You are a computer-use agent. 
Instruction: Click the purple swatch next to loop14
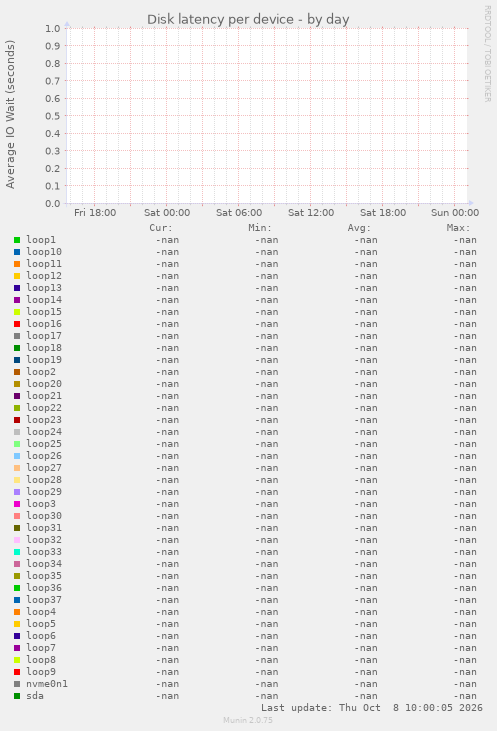coord(17,300)
